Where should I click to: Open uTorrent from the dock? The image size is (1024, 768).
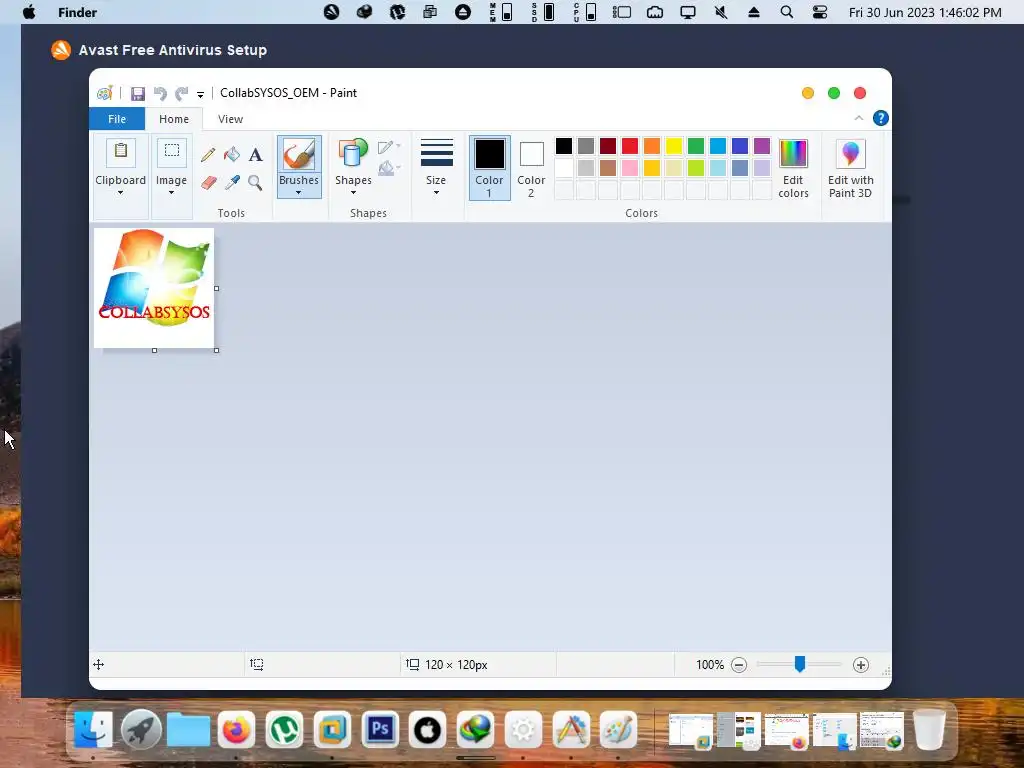click(x=284, y=729)
